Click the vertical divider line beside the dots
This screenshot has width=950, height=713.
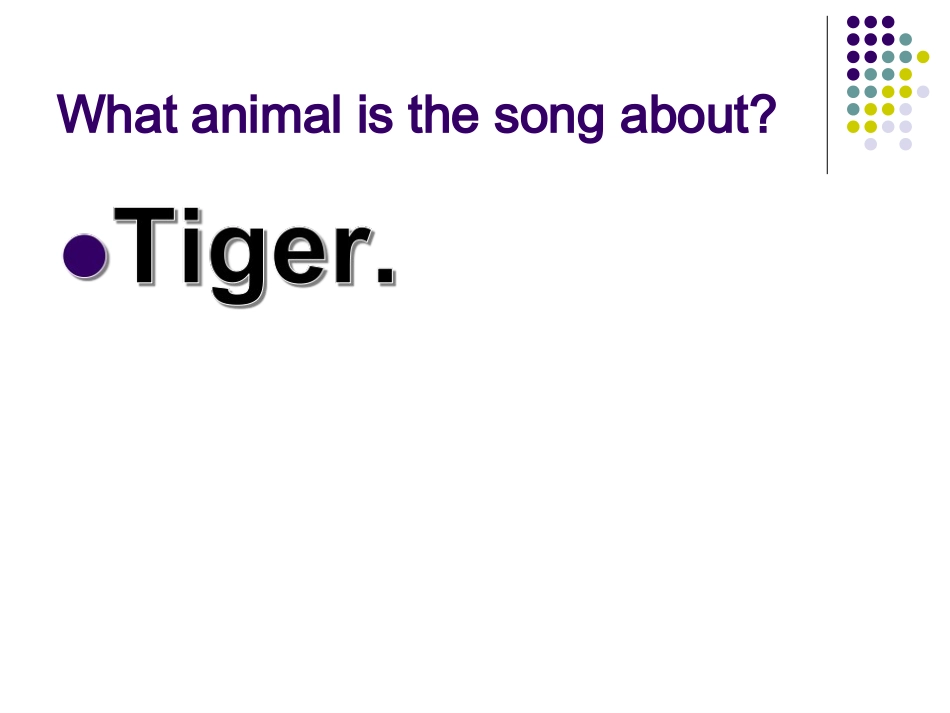click(x=827, y=95)
